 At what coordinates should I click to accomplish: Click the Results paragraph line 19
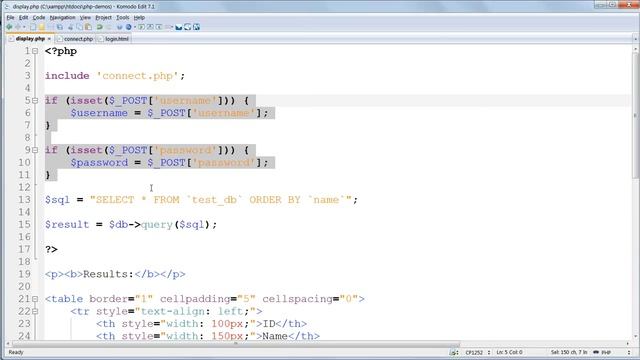click(115, 274)
